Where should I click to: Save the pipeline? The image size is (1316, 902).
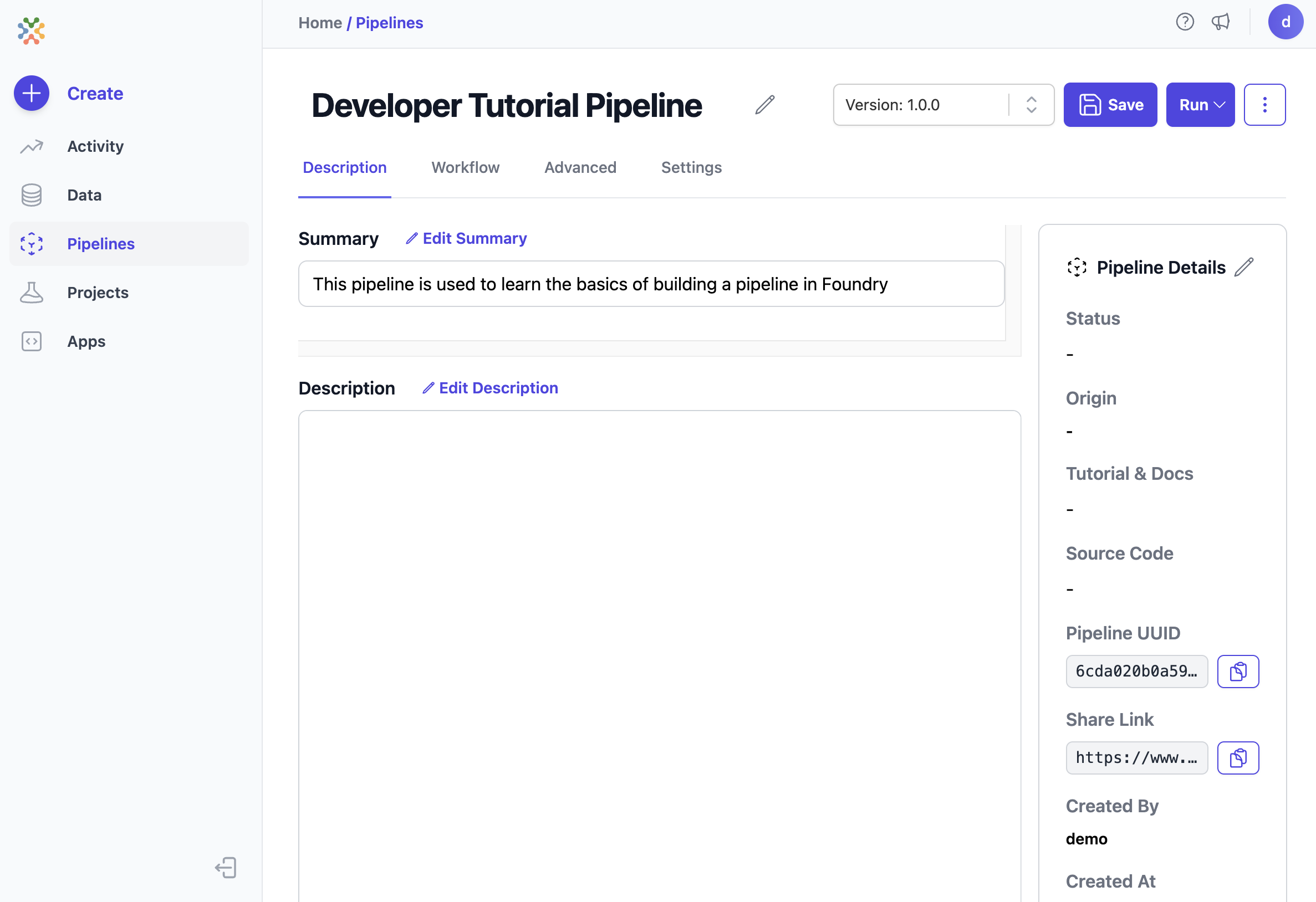click(1110, 105)
